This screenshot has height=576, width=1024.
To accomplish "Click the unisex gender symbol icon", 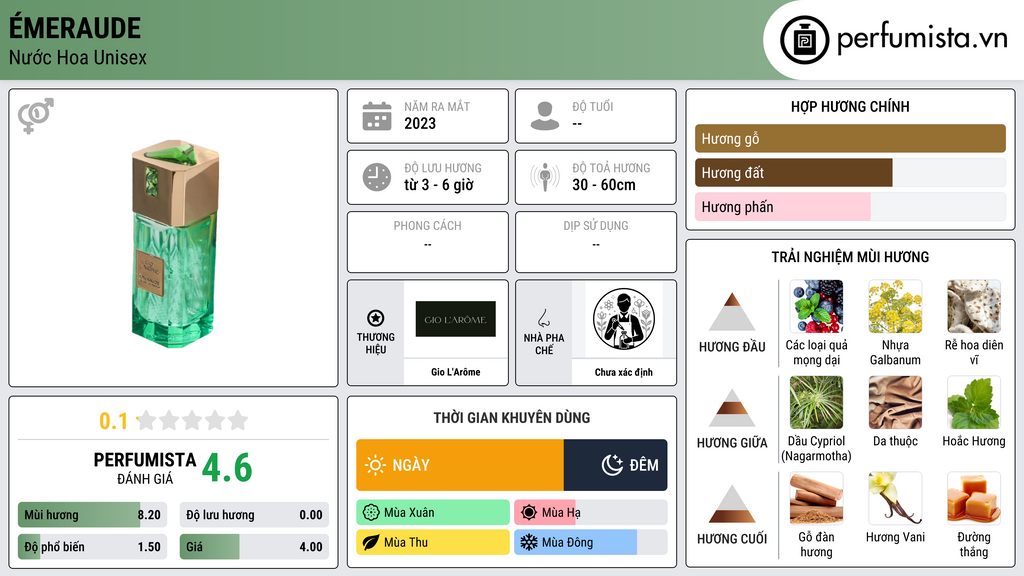I will [x=36, y=116].
